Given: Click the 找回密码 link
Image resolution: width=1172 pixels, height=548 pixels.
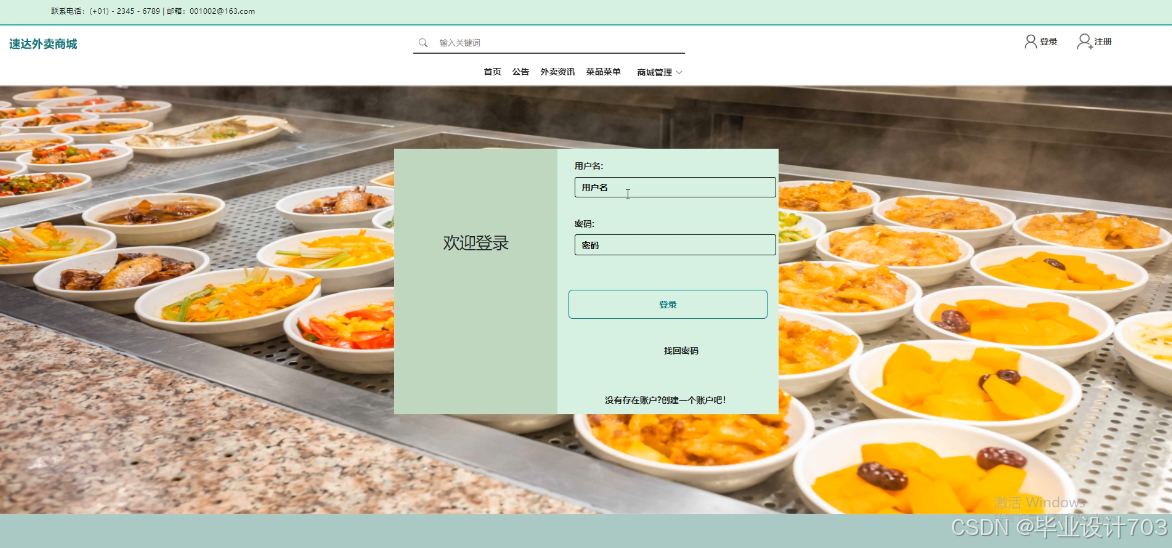Looking at the screenshot, I should click(x=681, y=351).
